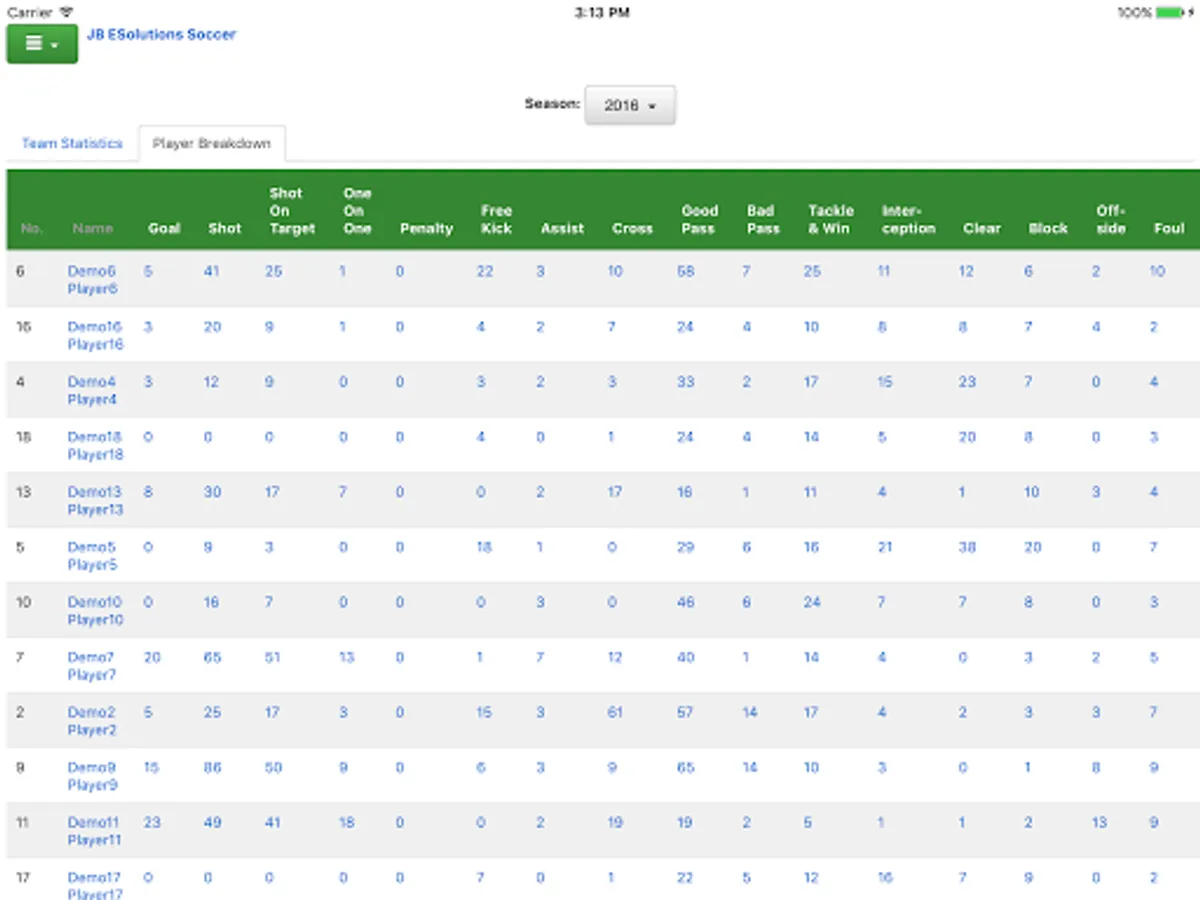
Task: Open Demo13 Player13's profile
Action: pos(94,500)
